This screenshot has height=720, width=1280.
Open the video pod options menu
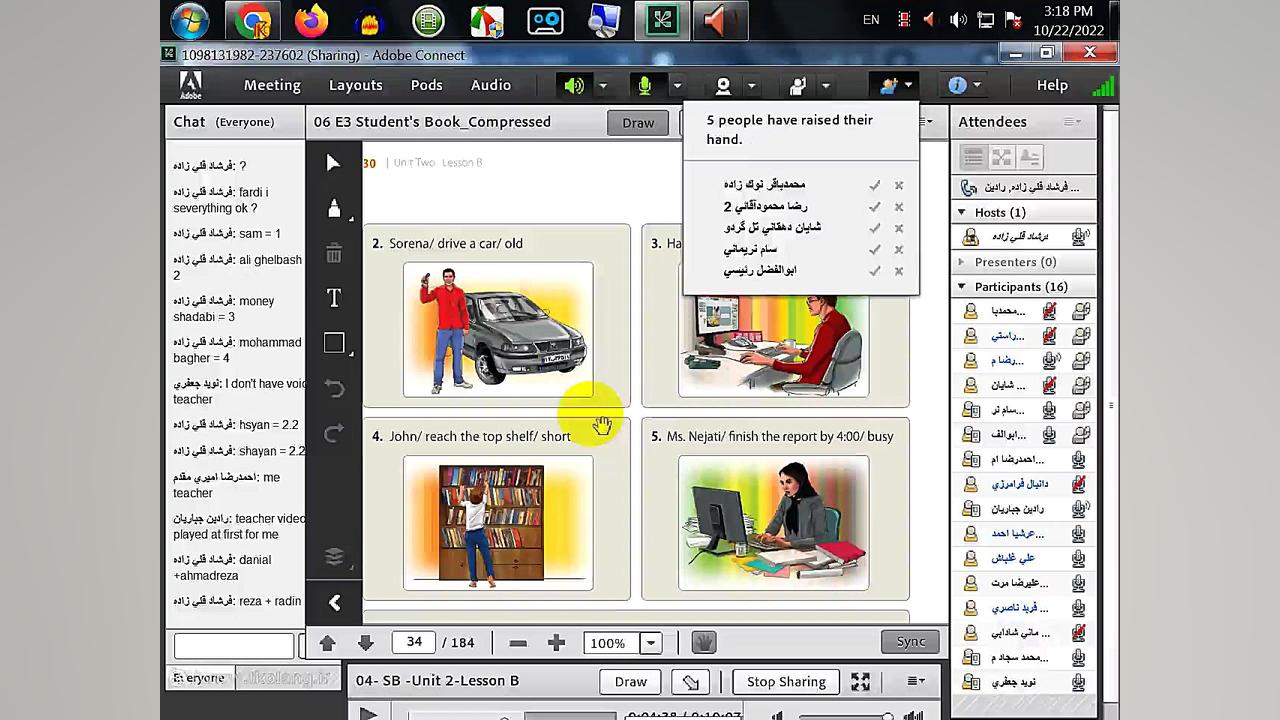tap(915, 682)
